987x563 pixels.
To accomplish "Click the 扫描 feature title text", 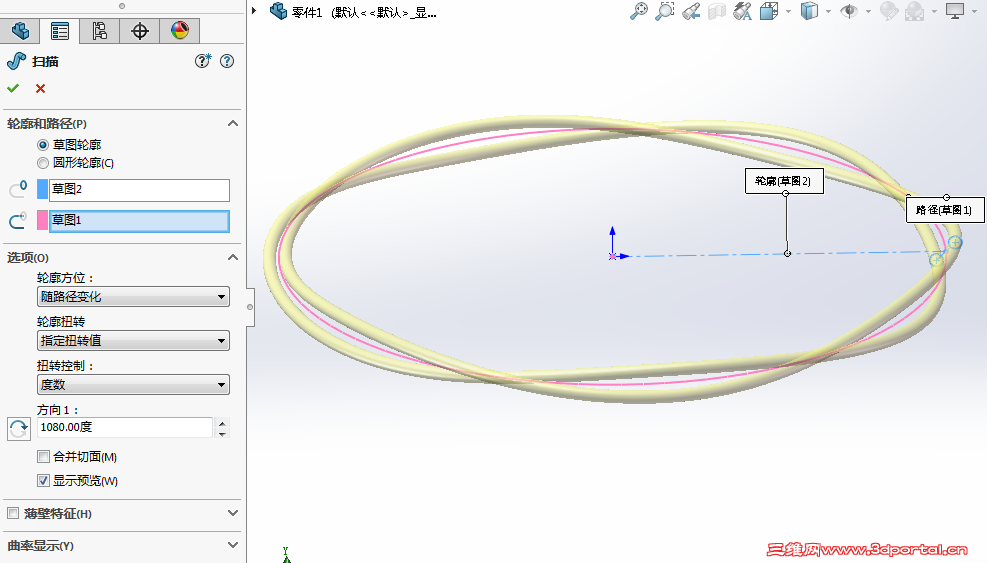I will (x=45, y=62).
